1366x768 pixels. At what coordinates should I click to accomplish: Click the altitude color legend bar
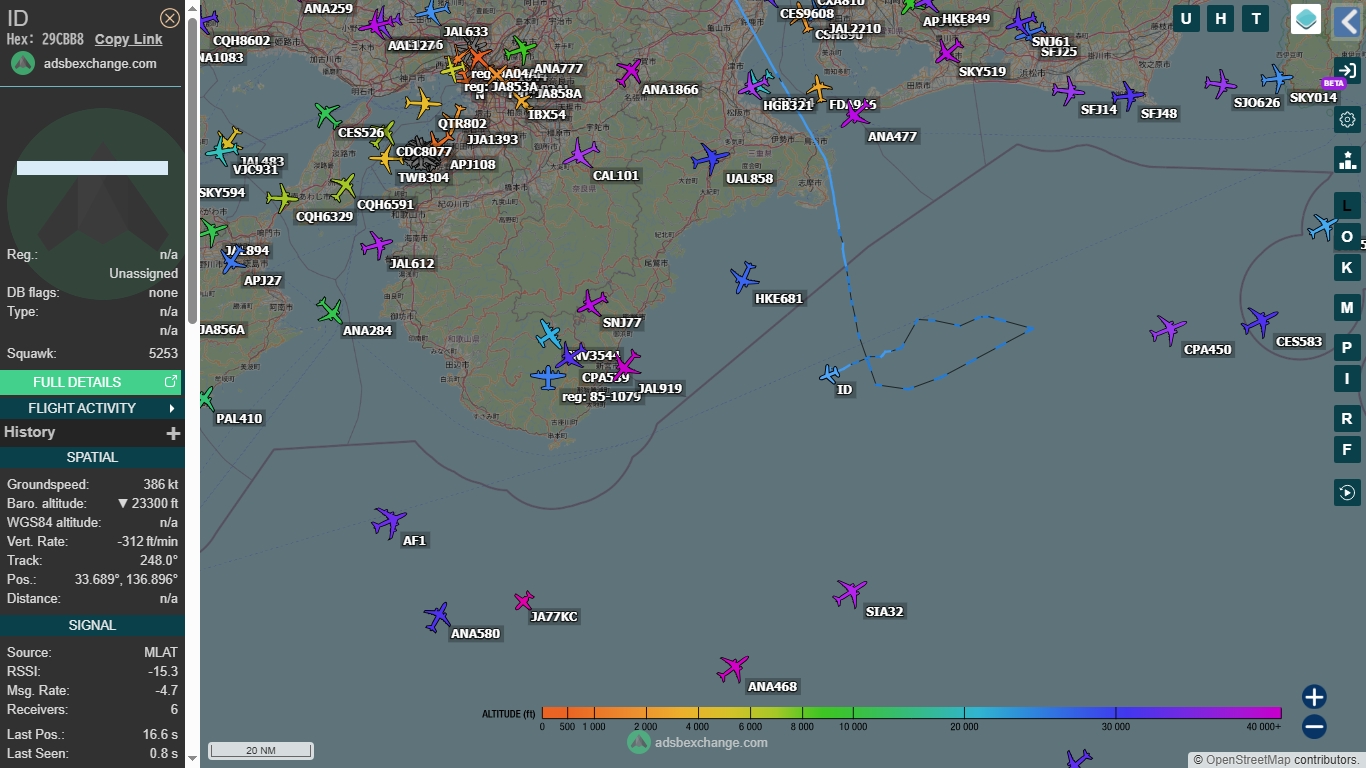point(910,713)
